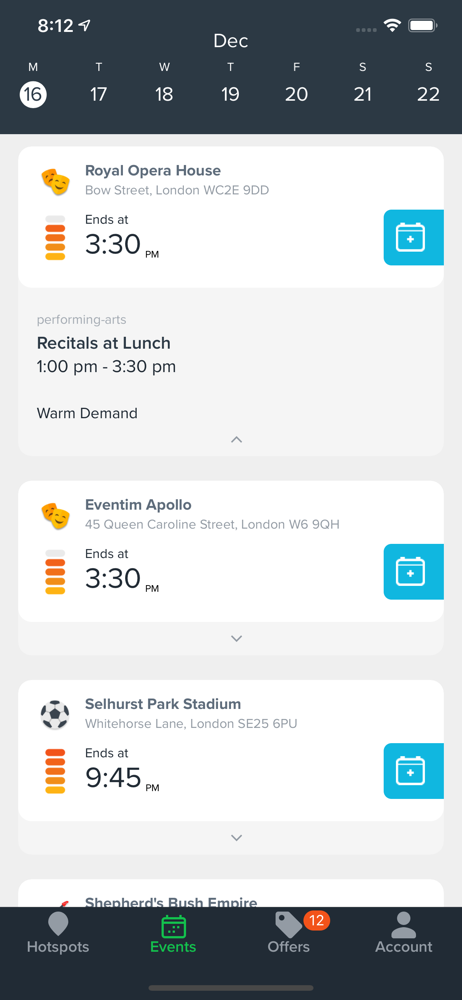Open the Offers tab with 12 badge
Viewport: 462px width, 1000px height.
pos(289,934)
